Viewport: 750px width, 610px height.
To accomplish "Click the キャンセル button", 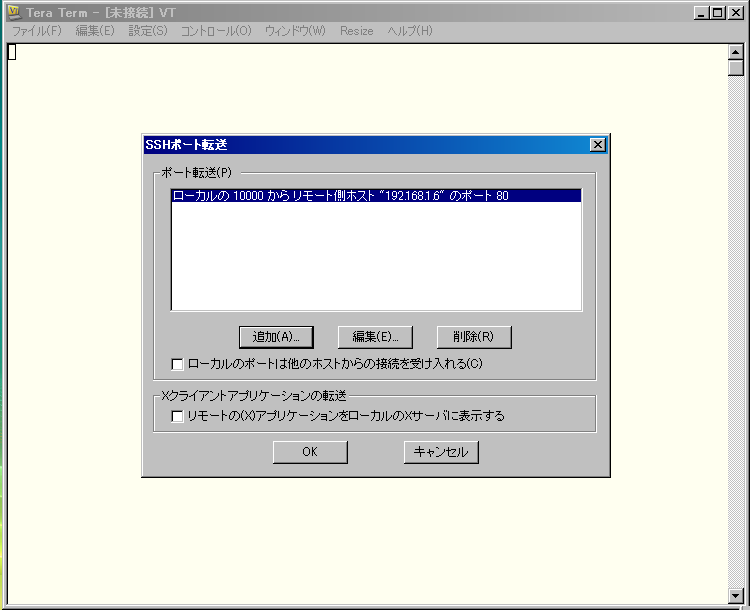I will coord(441,452).
